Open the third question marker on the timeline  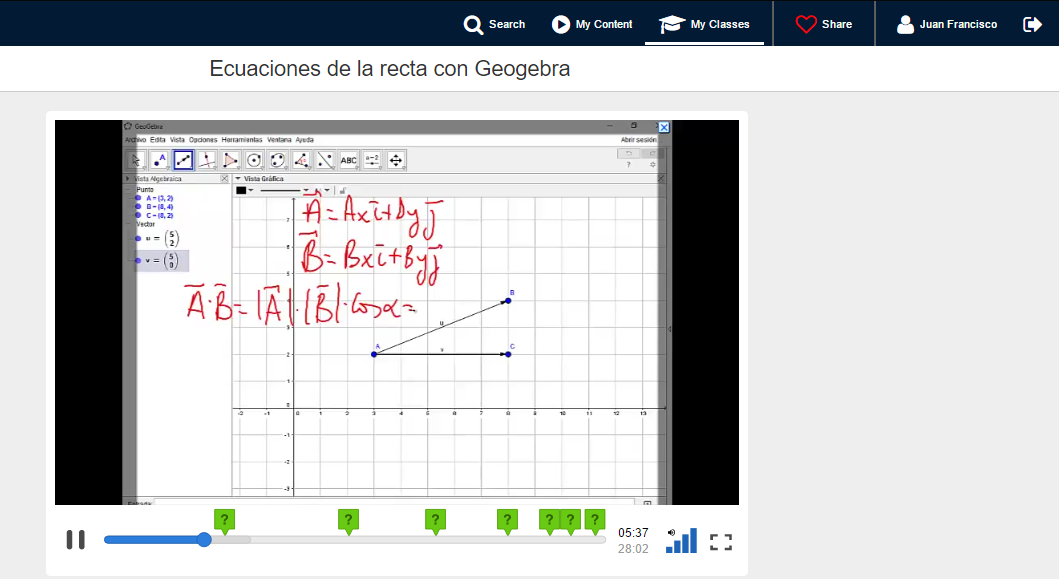(x=436, y=521)
